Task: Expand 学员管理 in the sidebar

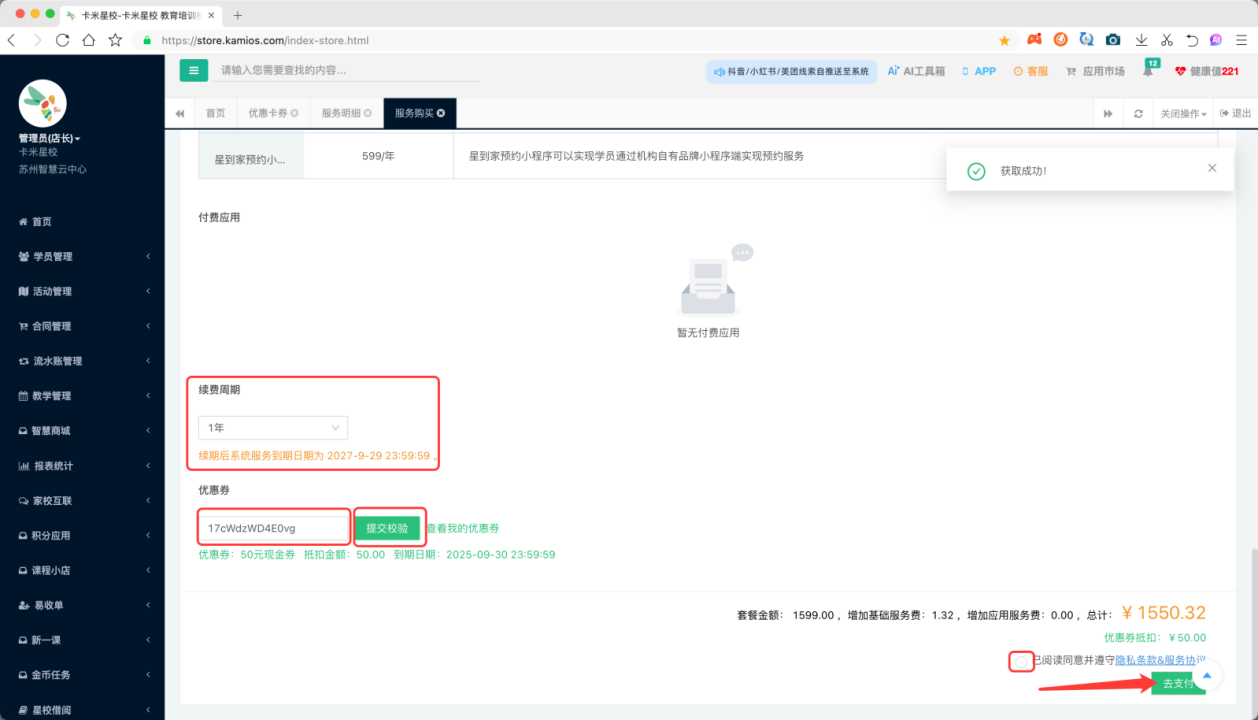Action: (82, 257)
